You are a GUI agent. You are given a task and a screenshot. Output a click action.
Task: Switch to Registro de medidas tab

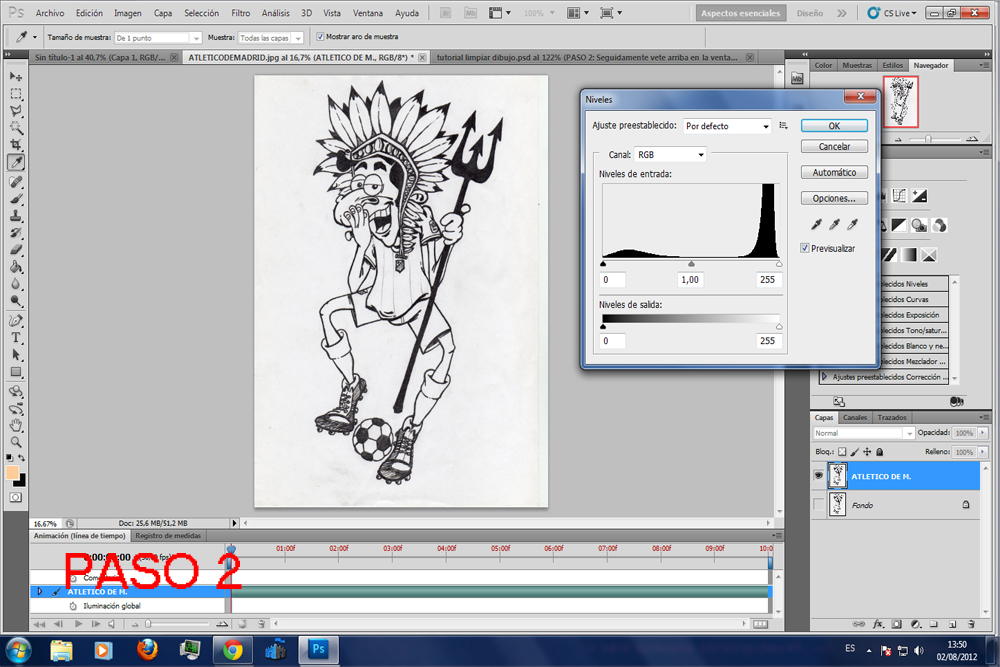click(x=168, y=536)
